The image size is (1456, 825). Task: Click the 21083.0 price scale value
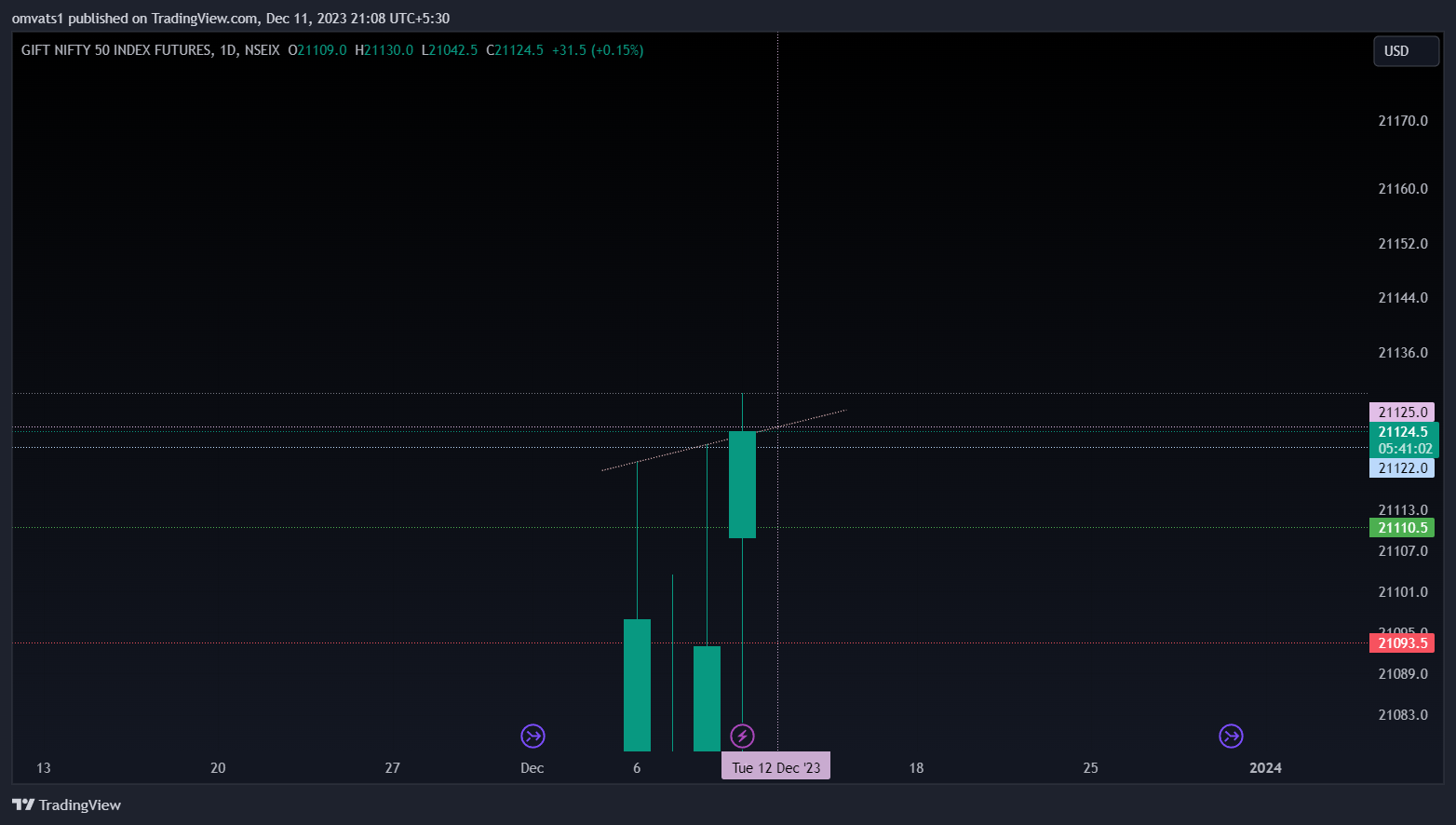point(1403,715)
